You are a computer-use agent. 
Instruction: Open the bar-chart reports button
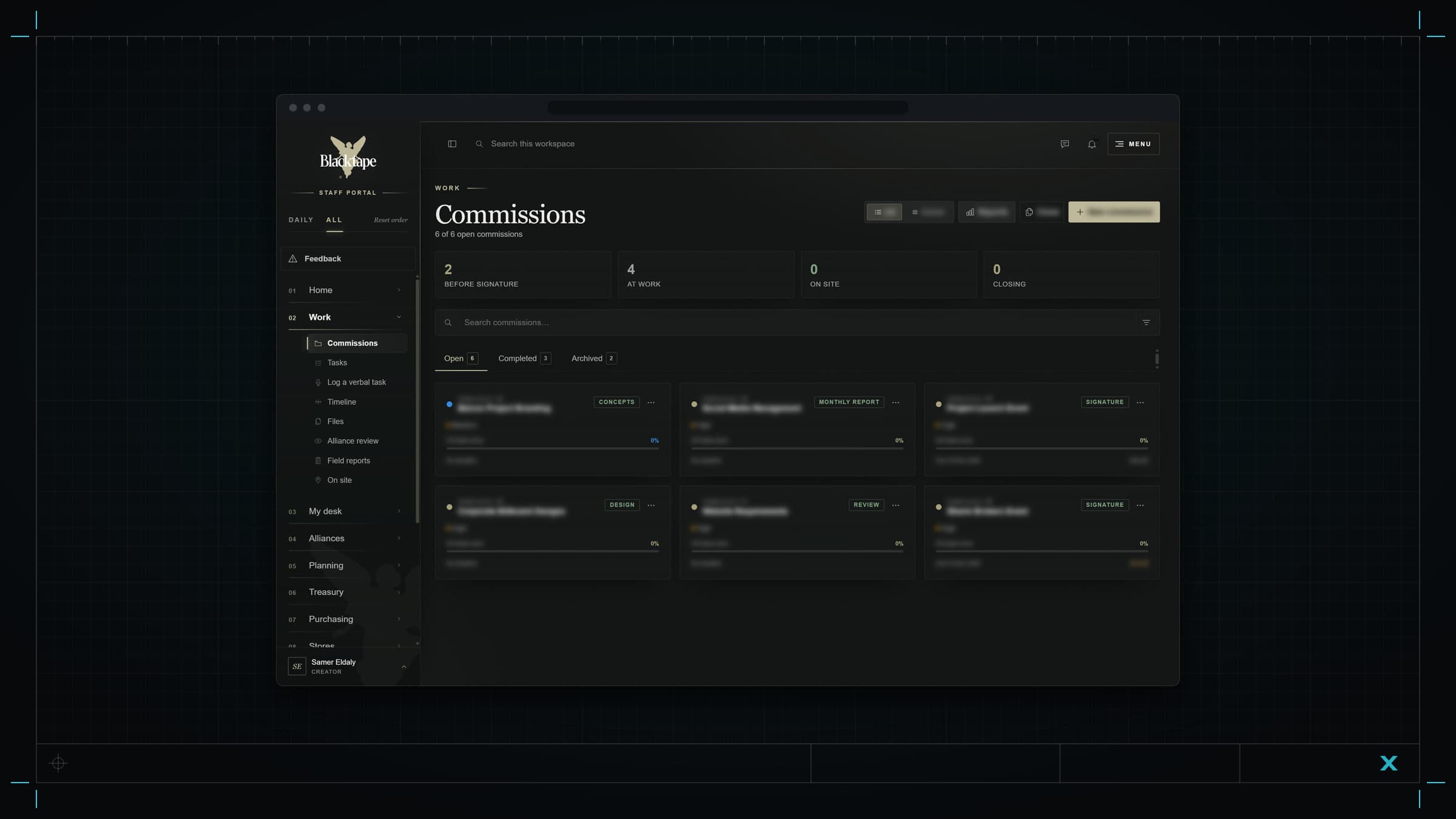click(986, 212)
